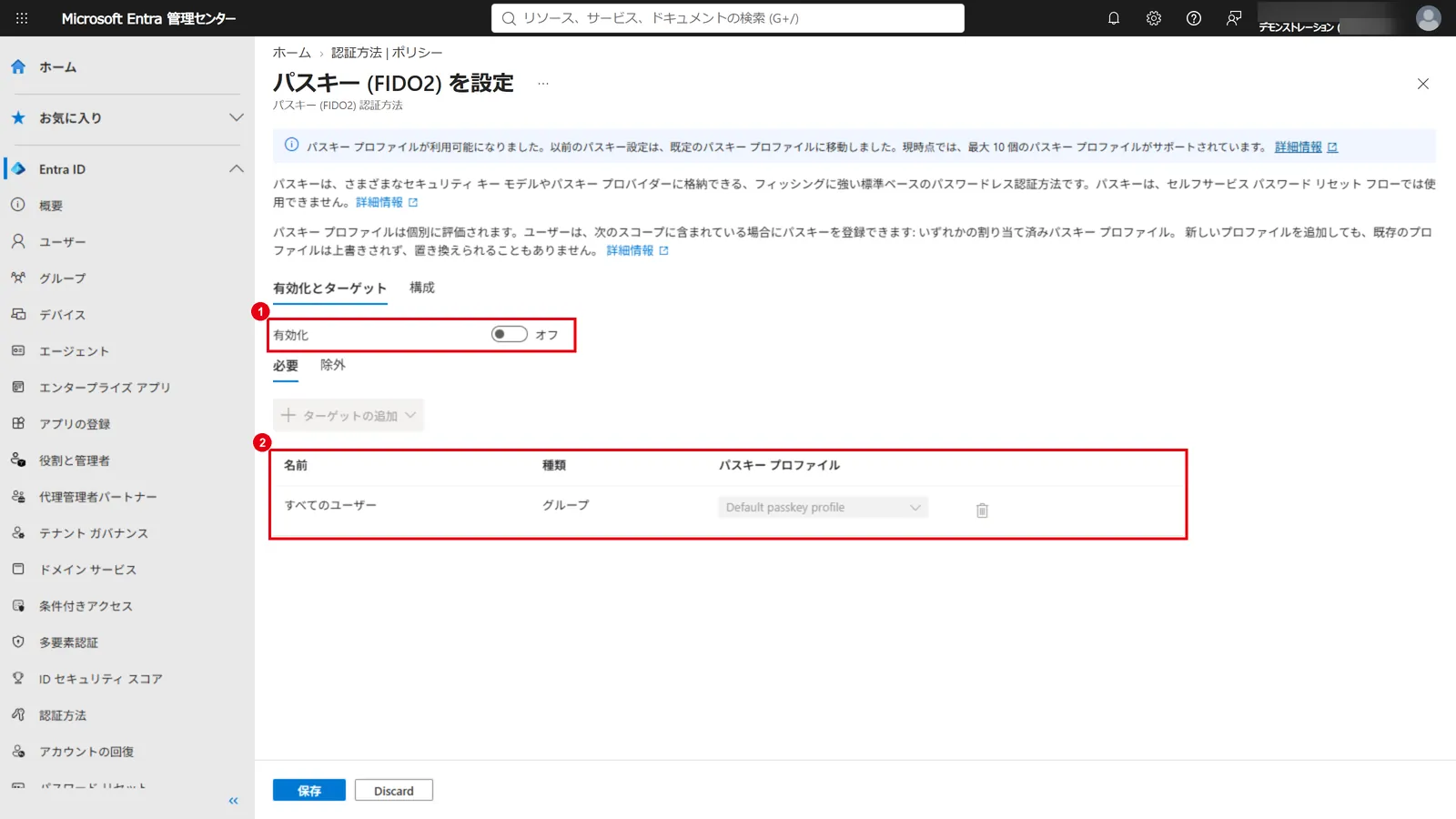Expand the お気に入り section chevron

[x=237, y=117]
